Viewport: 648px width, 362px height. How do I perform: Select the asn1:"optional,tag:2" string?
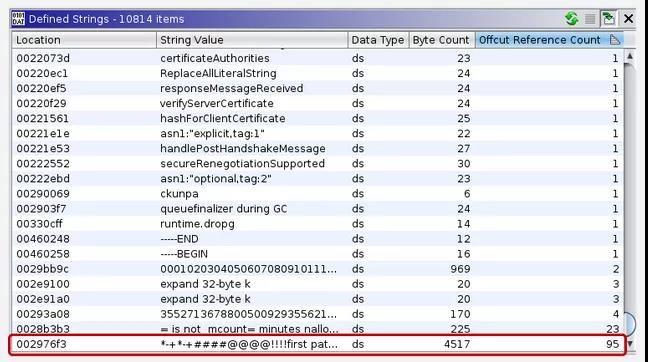point(216,179)
